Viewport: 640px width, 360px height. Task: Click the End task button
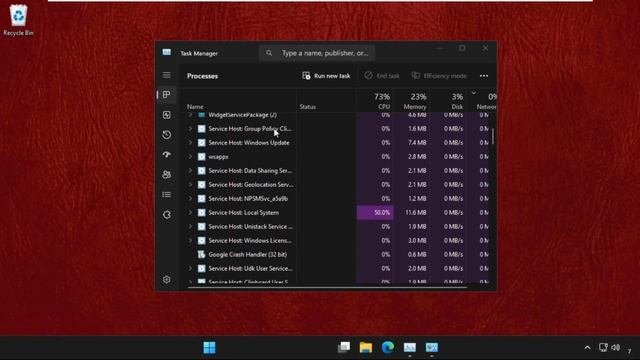pos(382,76)
